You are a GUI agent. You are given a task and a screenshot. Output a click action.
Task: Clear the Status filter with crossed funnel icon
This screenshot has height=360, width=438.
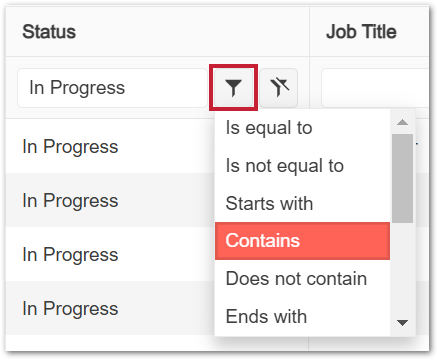pyautogui.click(x=279, y=88)
